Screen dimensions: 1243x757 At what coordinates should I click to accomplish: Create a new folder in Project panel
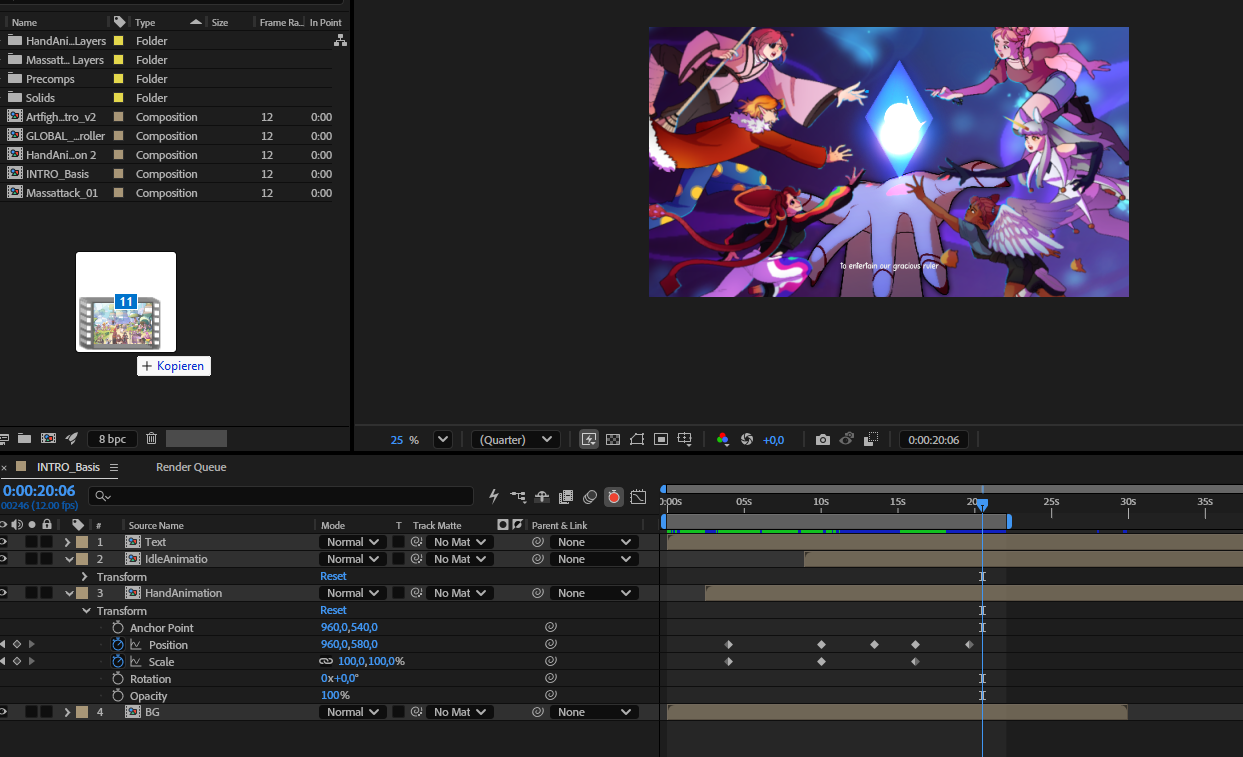(24, 439)
